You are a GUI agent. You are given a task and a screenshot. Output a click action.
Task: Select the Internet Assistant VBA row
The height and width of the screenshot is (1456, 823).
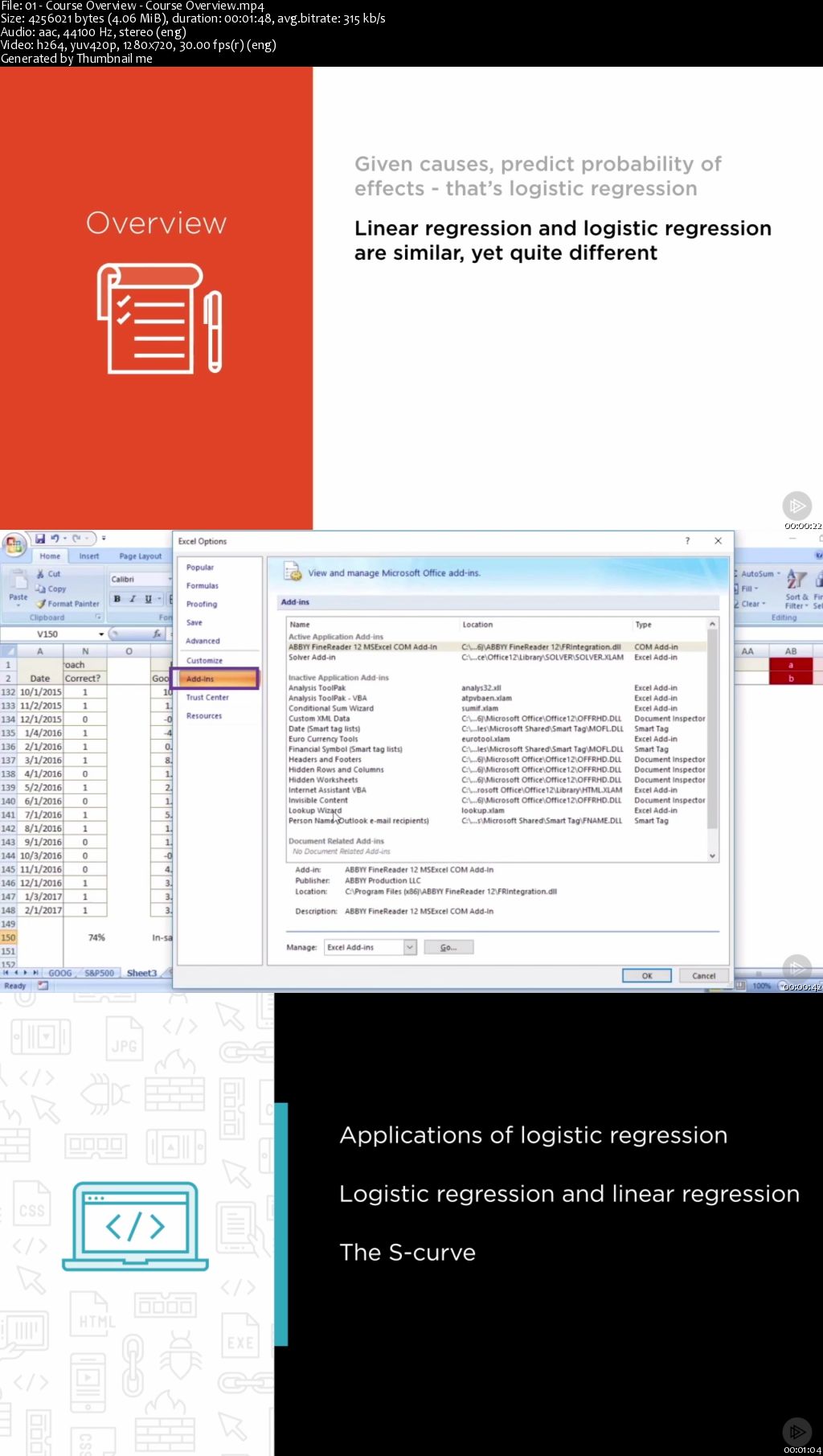(x=497, y=790)
